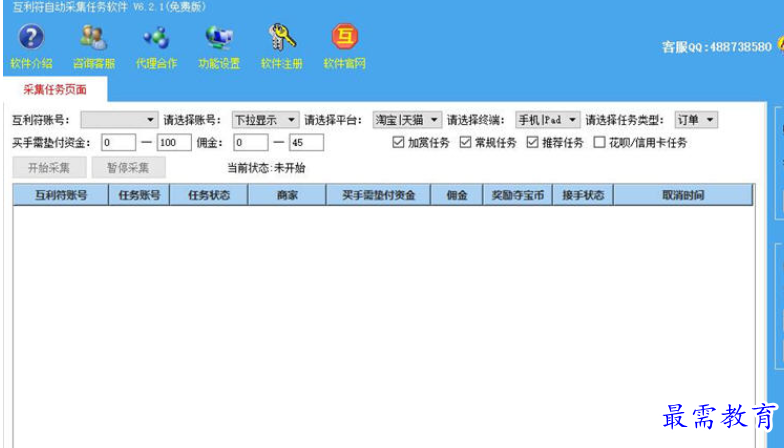Click the 佣金 table column header
Image resolution: width=784 pixels, height=448 pixels.
pos(456,195)
